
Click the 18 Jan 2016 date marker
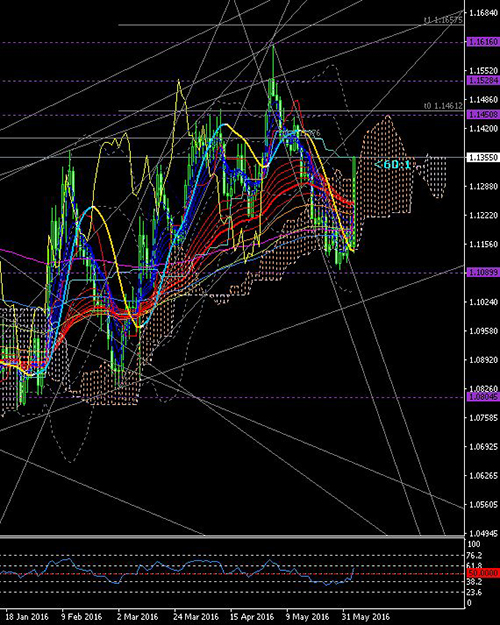click(x=27, y=617)
